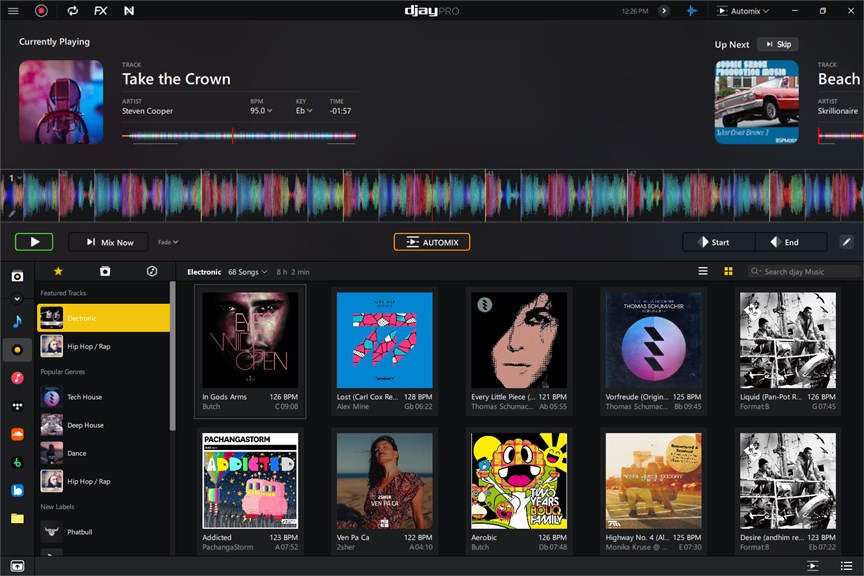864x576 pixels.
Task: Open the Key Eb dropdown
Action: [304, 111]
